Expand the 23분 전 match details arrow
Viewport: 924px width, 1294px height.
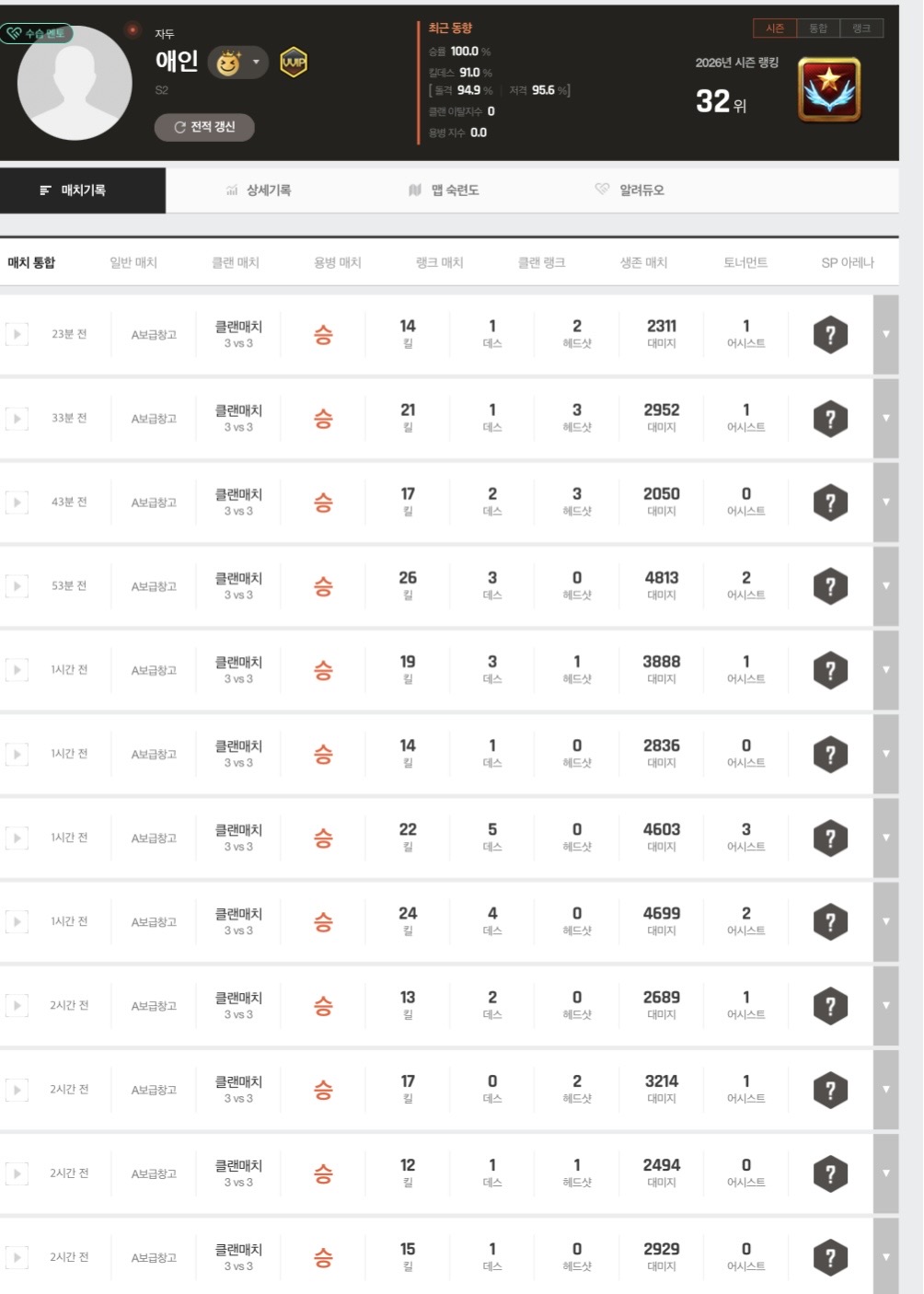(885, 334)
